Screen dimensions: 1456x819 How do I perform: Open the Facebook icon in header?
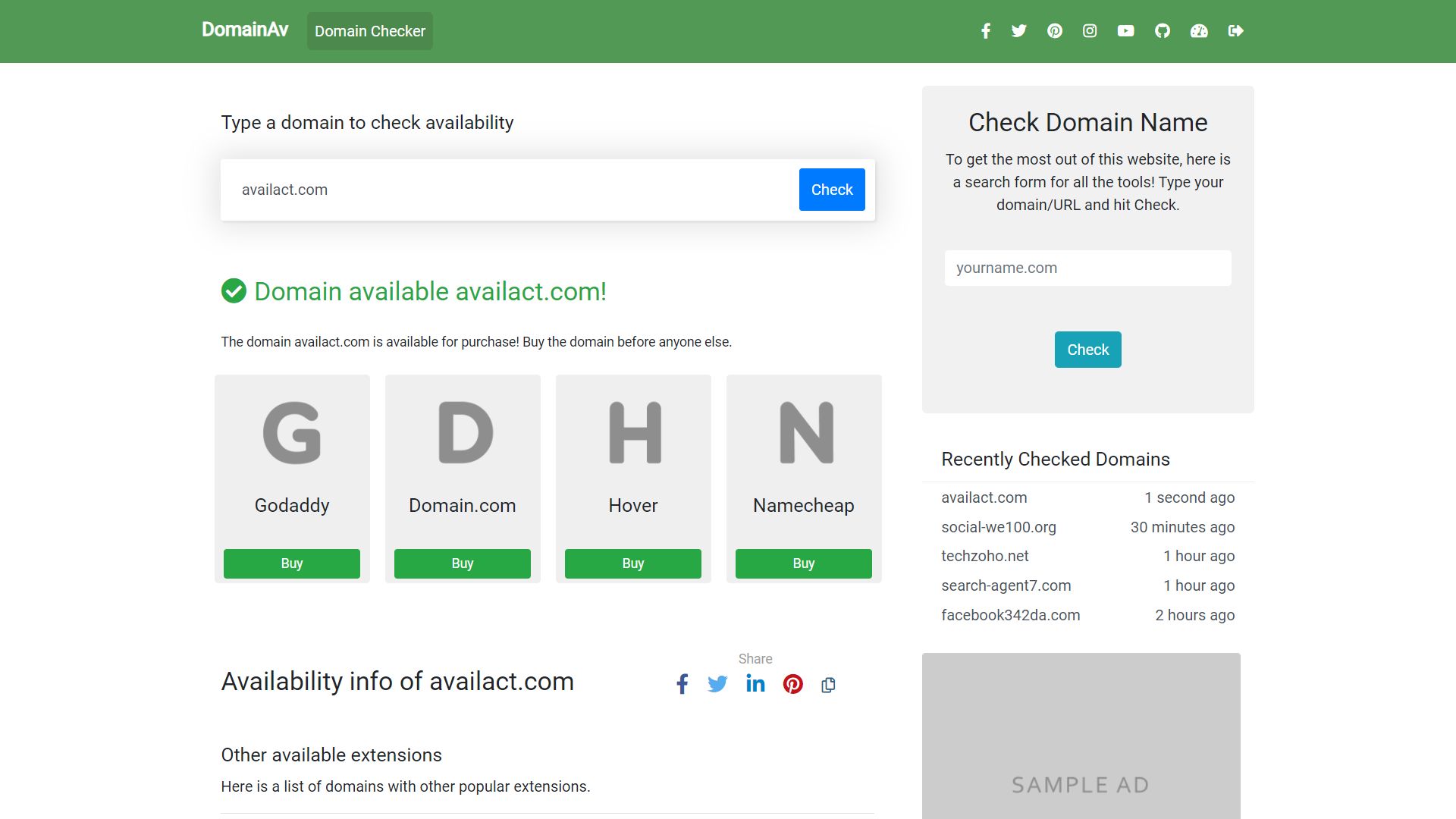tap(985, 31)
